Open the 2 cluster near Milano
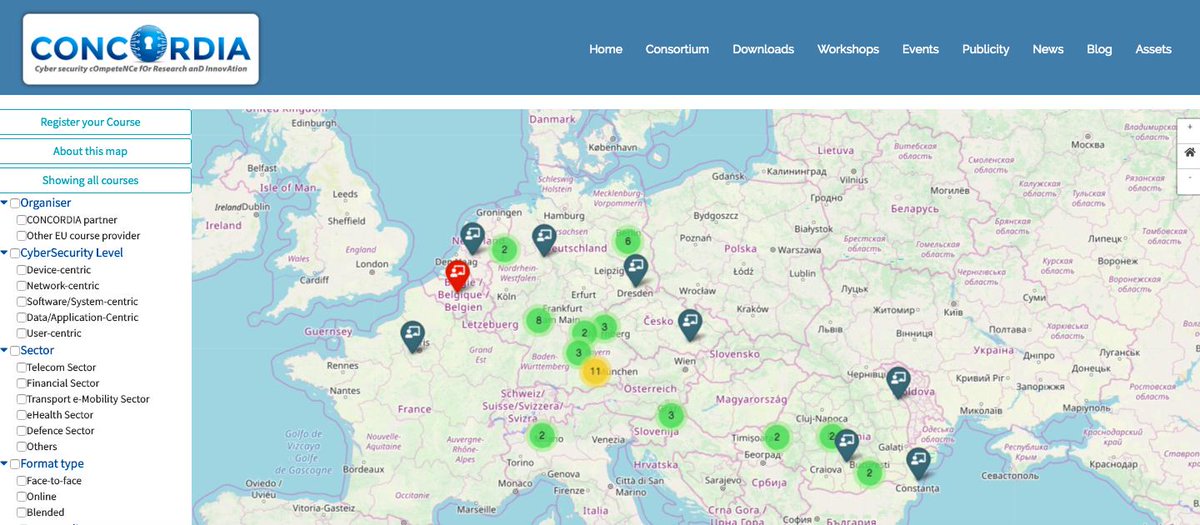 tap(541, 435)
